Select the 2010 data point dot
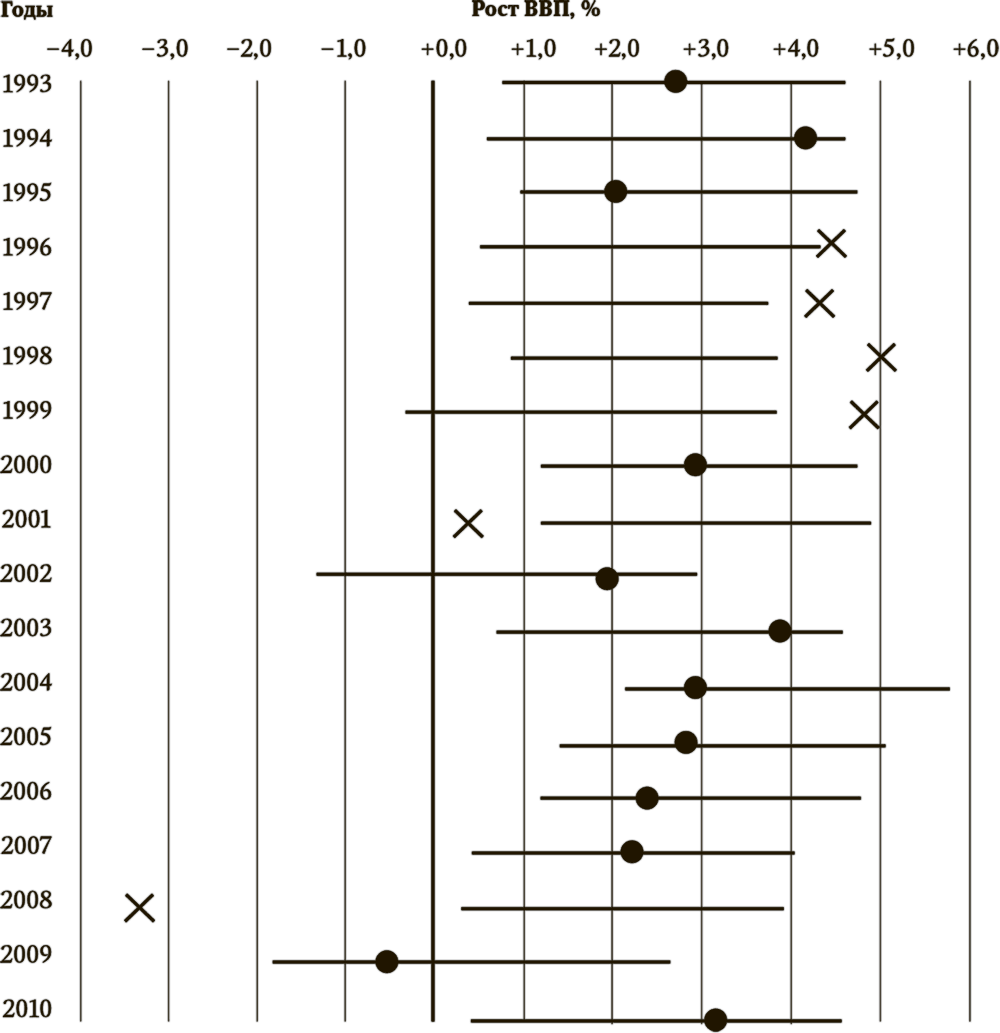The height and width of the screenshot is (1033, 1000). tap(715, 1020)
